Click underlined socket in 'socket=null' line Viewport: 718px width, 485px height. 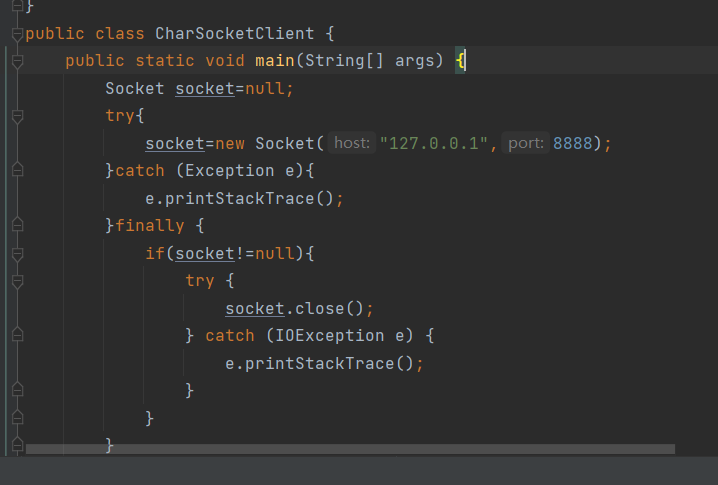[205, 88]
